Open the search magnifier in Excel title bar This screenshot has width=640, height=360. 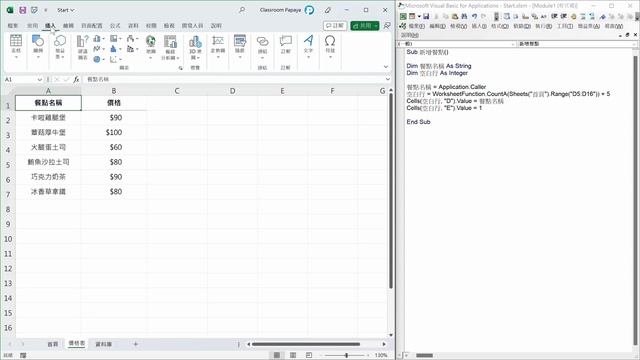tap(242, 10)
